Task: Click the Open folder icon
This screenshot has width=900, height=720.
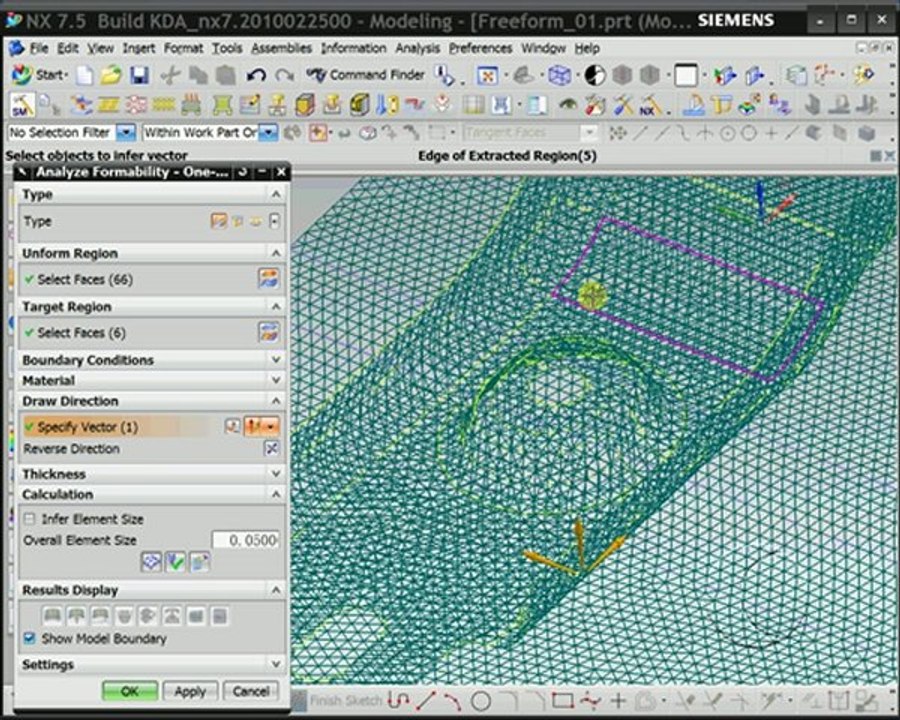Action: [x=111, y=75]
